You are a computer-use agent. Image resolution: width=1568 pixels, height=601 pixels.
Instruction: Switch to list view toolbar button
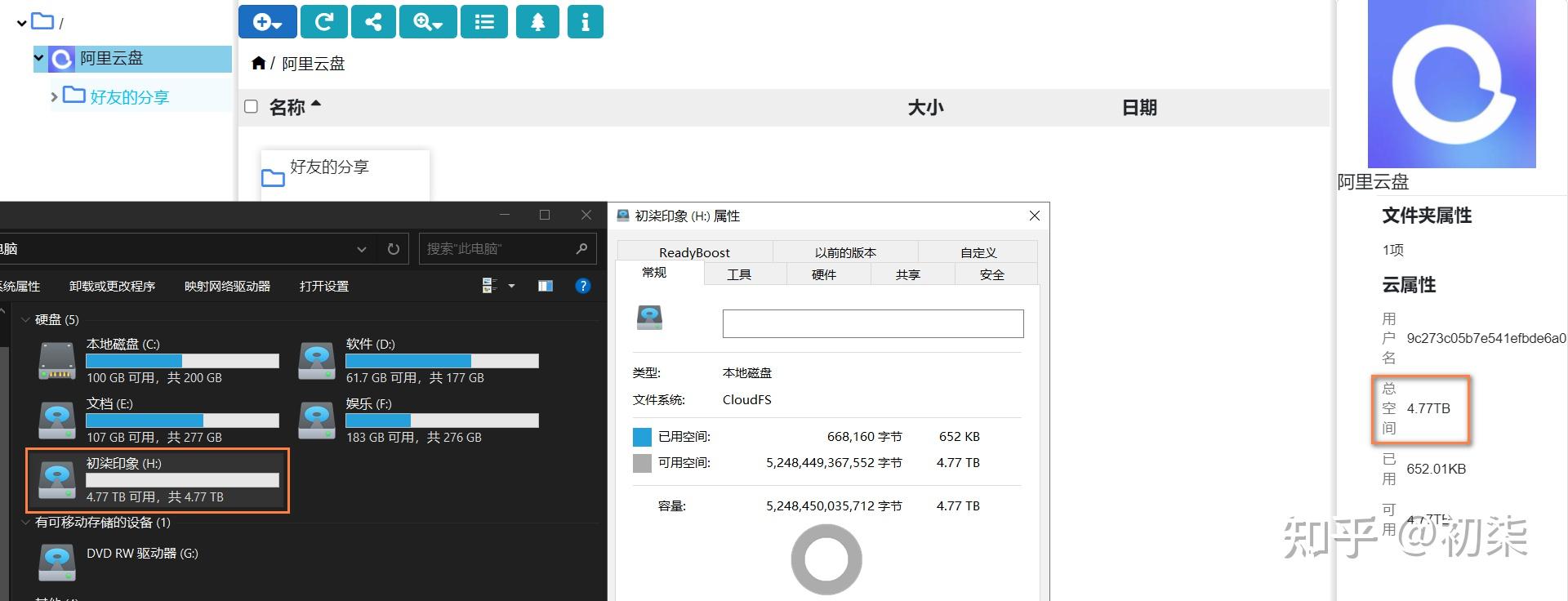(484, 22)
